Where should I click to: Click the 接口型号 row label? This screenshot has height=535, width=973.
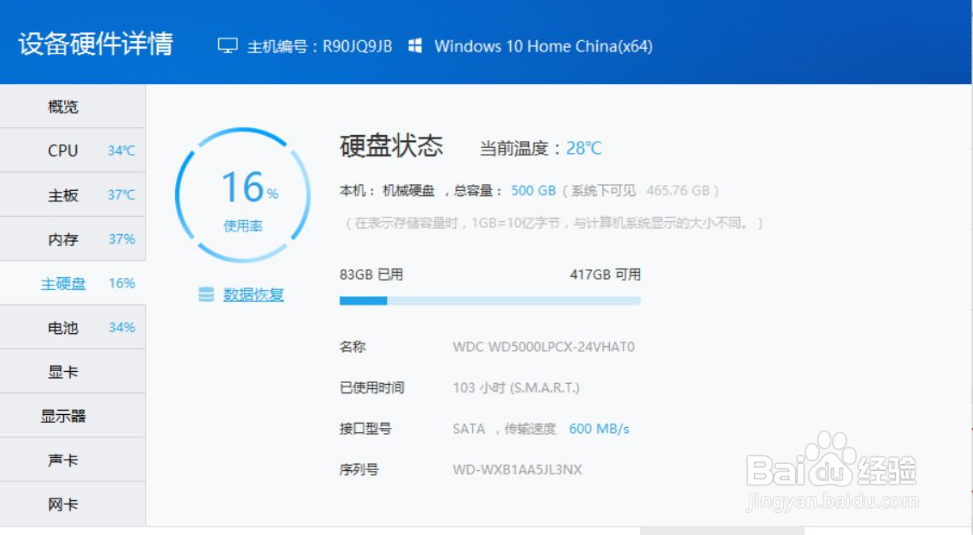pos(365,429)
